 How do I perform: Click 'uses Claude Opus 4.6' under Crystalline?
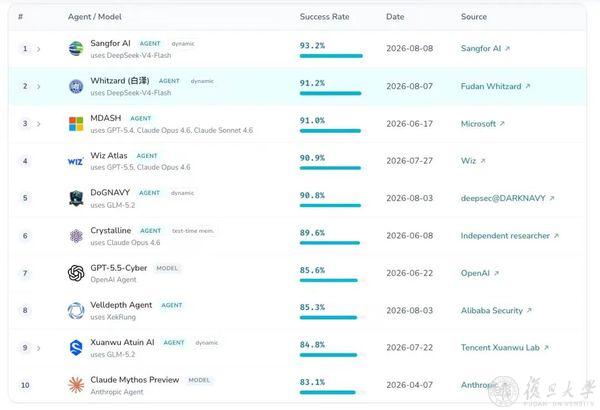[125, 242]
